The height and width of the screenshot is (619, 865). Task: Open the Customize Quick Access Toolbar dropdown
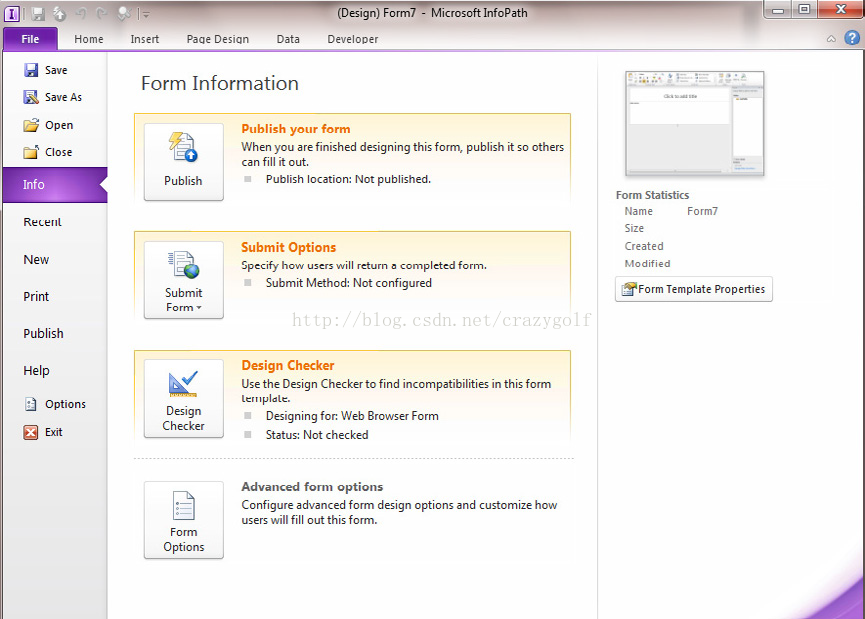(145, 14)
